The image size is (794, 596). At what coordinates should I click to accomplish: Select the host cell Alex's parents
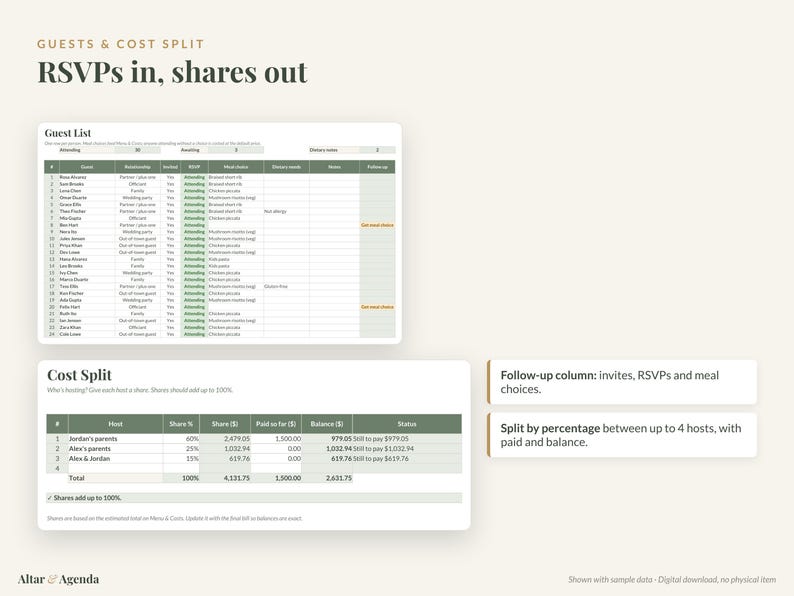point(115,449)
